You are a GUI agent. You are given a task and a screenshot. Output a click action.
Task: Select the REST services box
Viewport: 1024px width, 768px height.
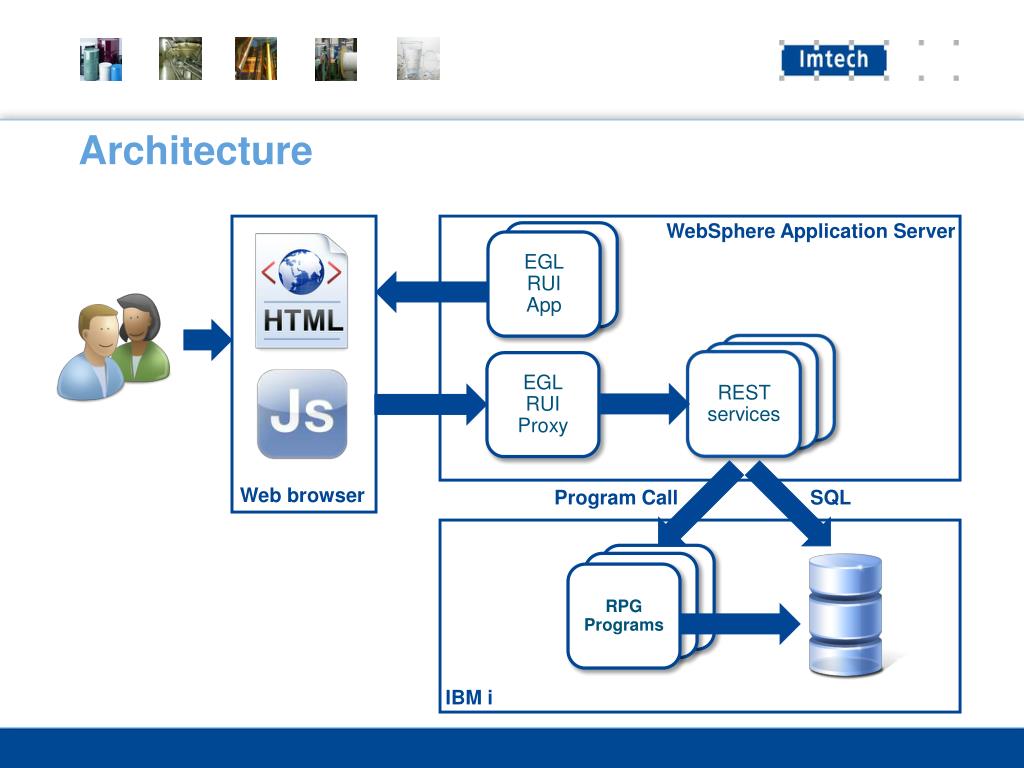click(x=744, y=404)
